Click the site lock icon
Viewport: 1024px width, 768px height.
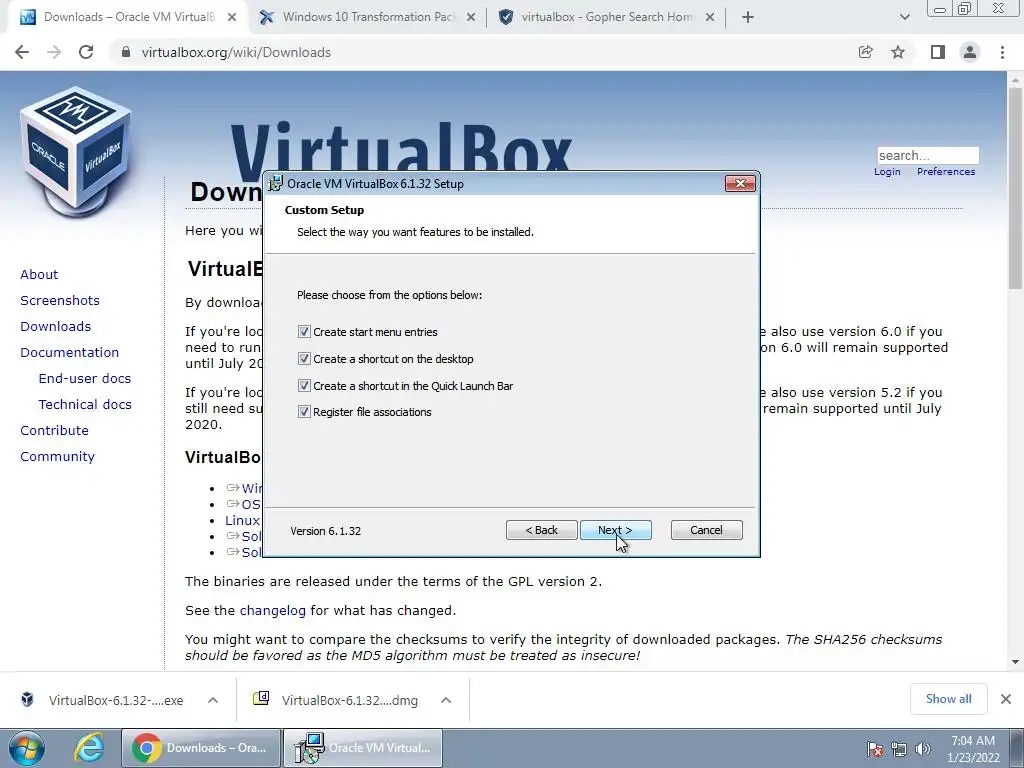(x=125, y=52)
